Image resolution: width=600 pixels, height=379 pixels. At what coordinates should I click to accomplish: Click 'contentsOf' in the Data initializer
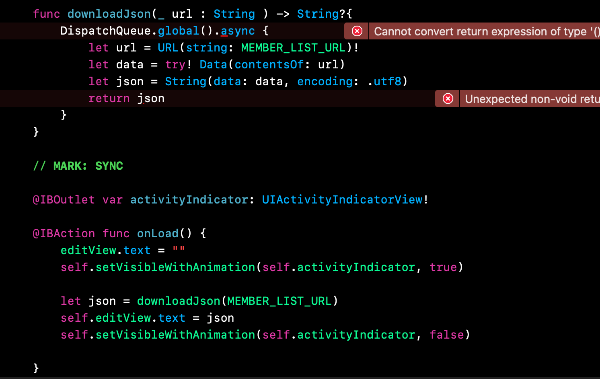point(269,65)
